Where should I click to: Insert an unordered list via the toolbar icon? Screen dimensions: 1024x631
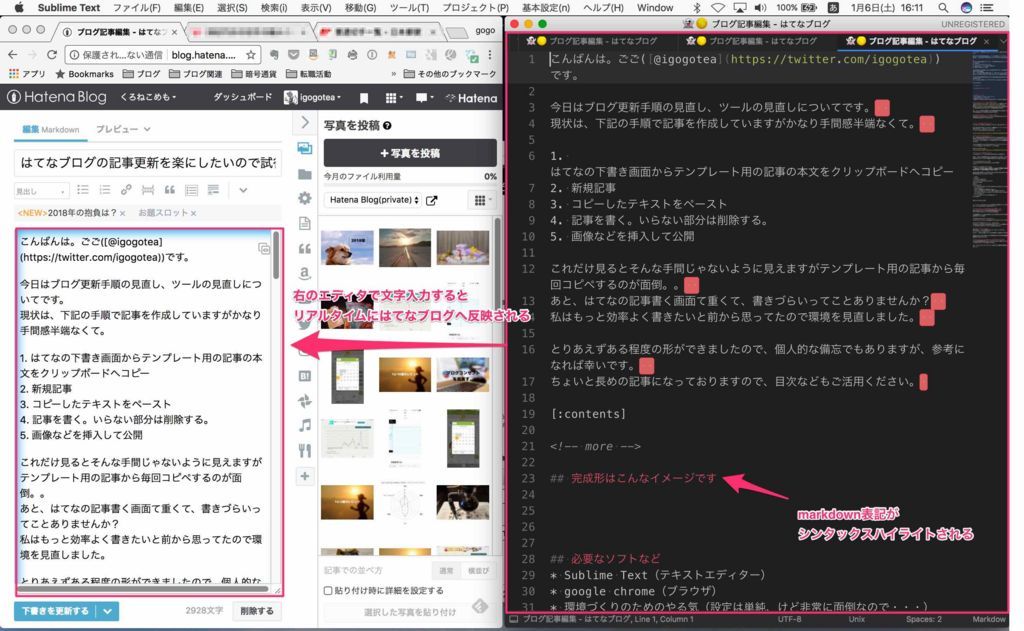[x=83, y=189]
